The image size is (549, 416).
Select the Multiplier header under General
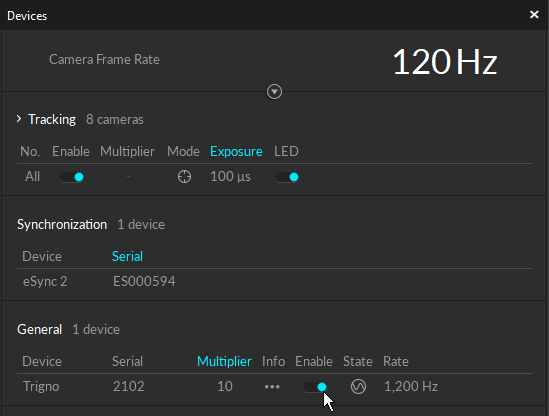pyautogui.click(x=224, y=361)
